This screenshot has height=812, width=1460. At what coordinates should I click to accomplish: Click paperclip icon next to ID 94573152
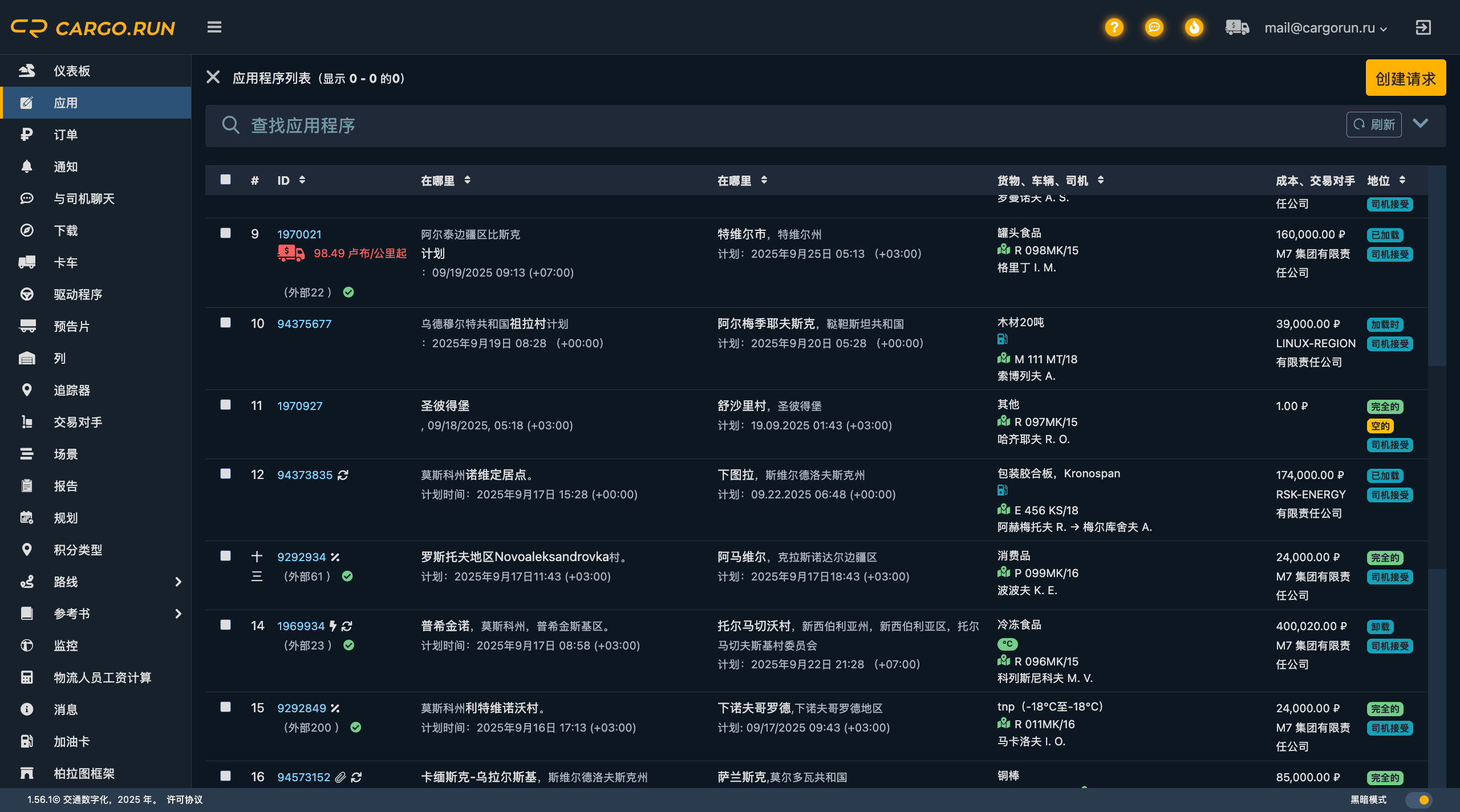(340, 777)
